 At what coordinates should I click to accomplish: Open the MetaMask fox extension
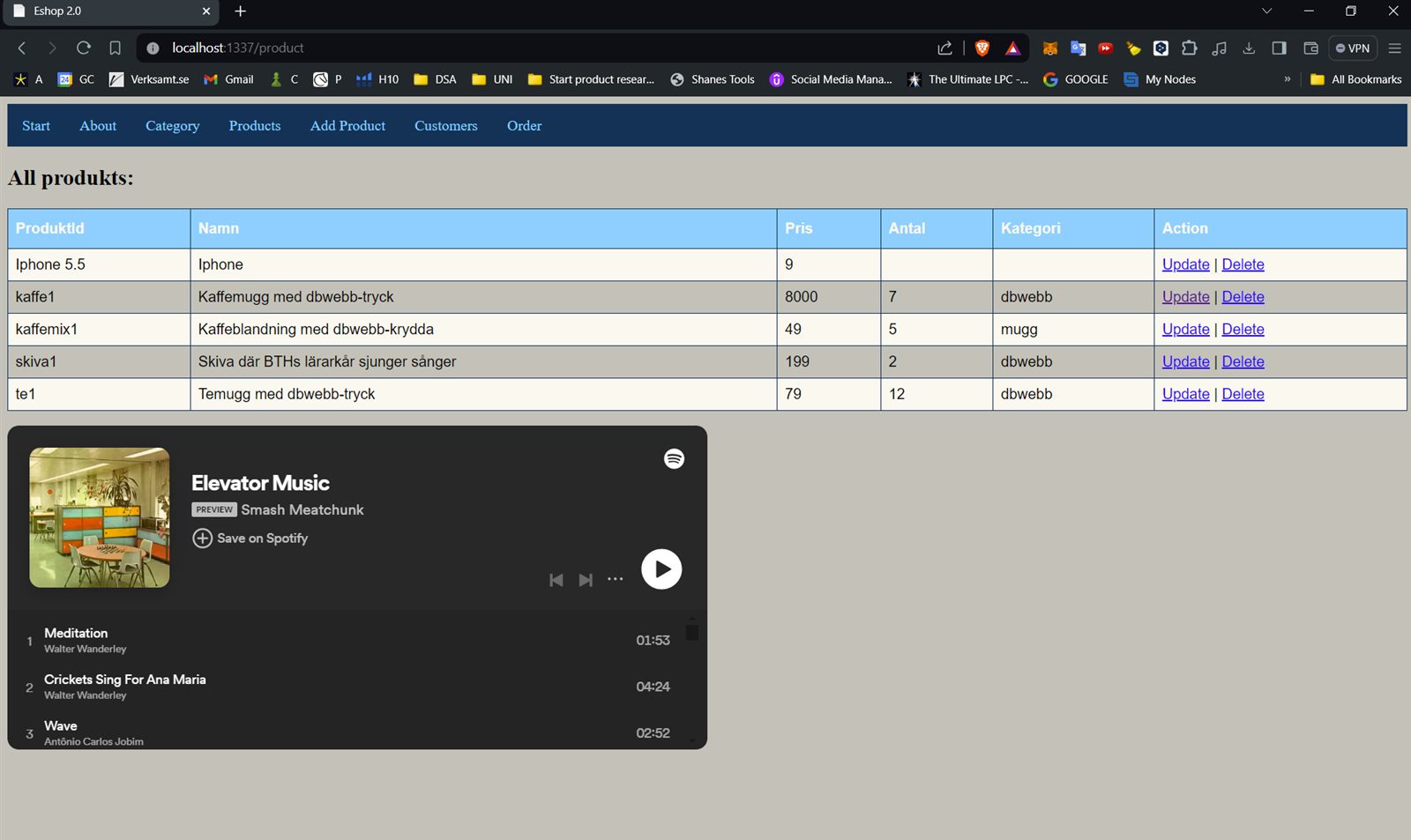coord(1049,48)
